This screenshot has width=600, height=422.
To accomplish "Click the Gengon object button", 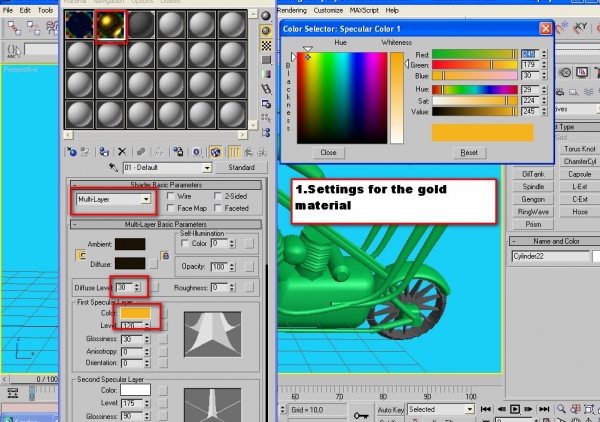I will pyautogui.click(x=533, y=199).
